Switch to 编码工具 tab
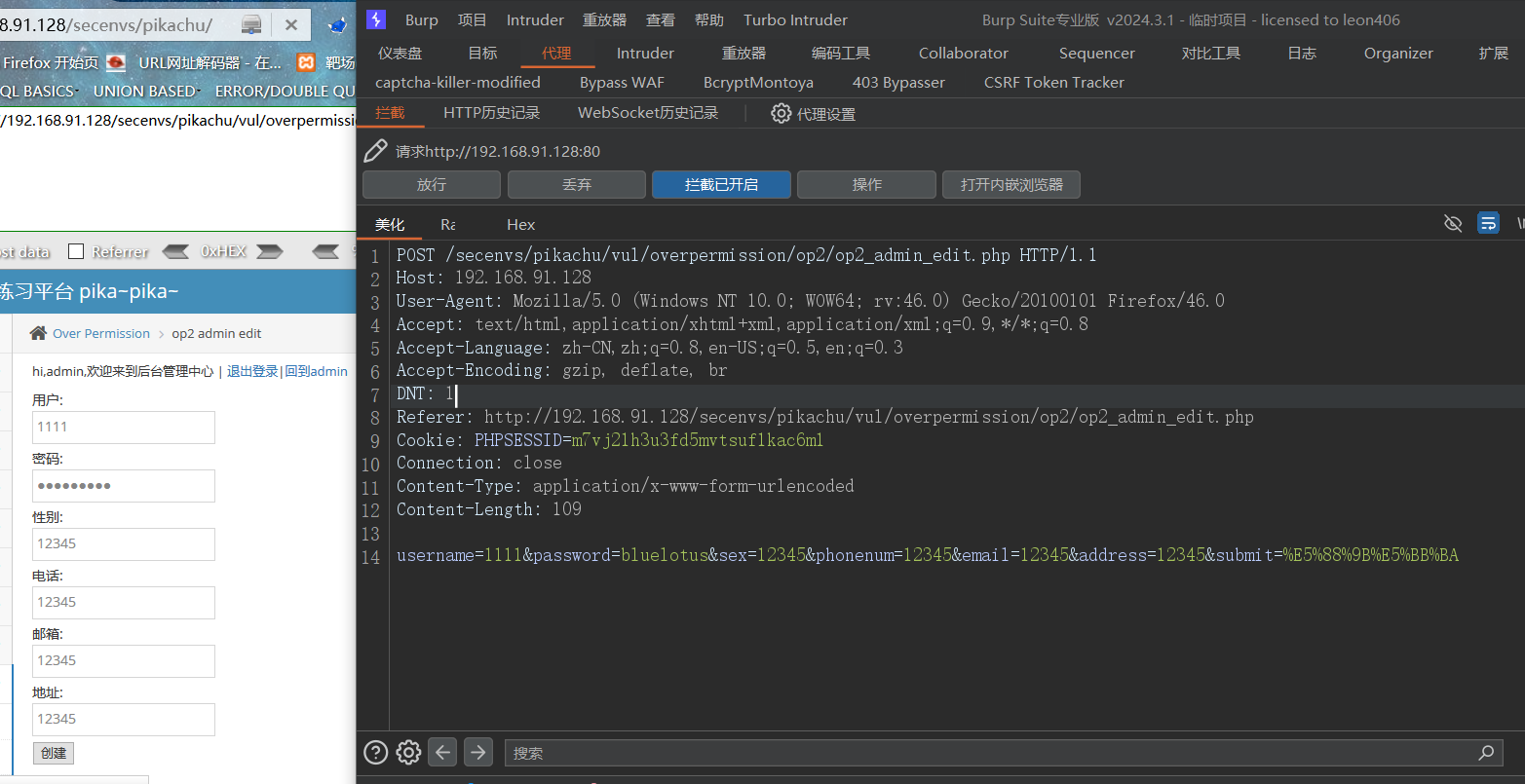Viewport: 1525px width, 784px height. pos(841,53)
